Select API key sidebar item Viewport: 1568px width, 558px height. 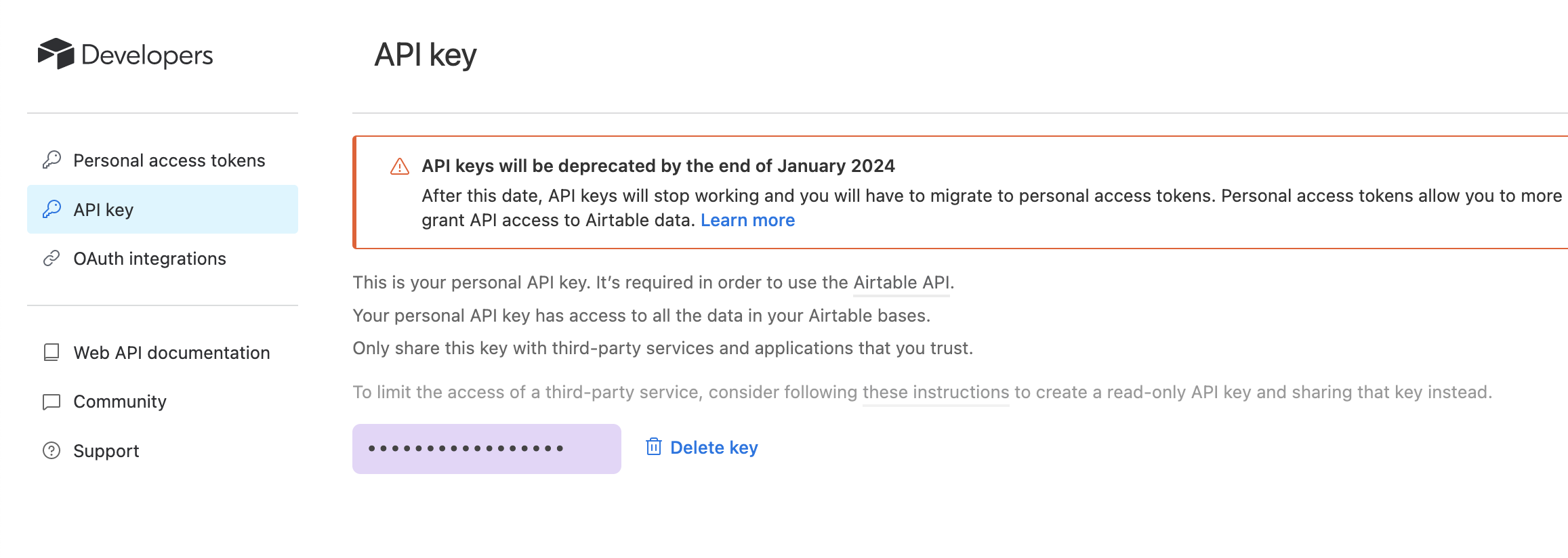click(x=163, y=209)
